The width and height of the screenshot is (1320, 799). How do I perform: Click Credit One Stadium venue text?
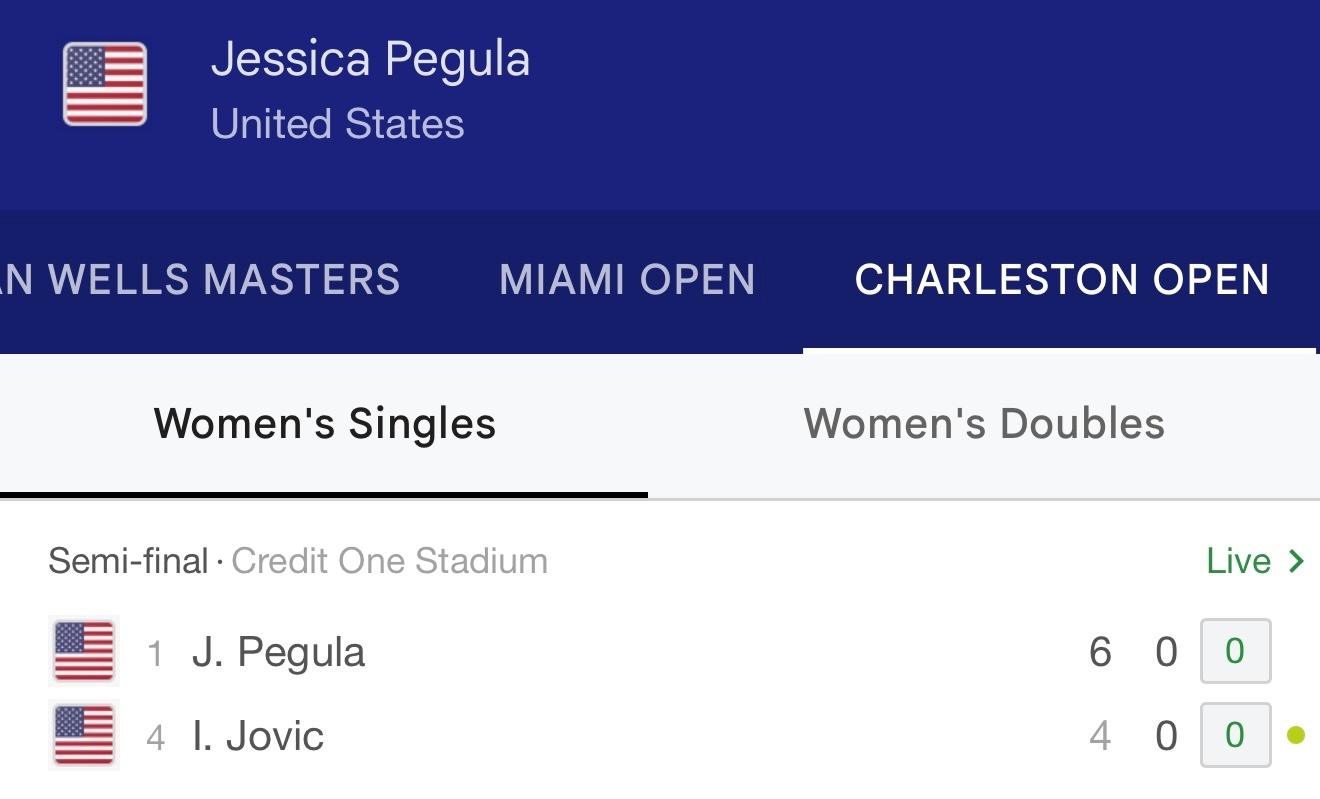point(389,561)
